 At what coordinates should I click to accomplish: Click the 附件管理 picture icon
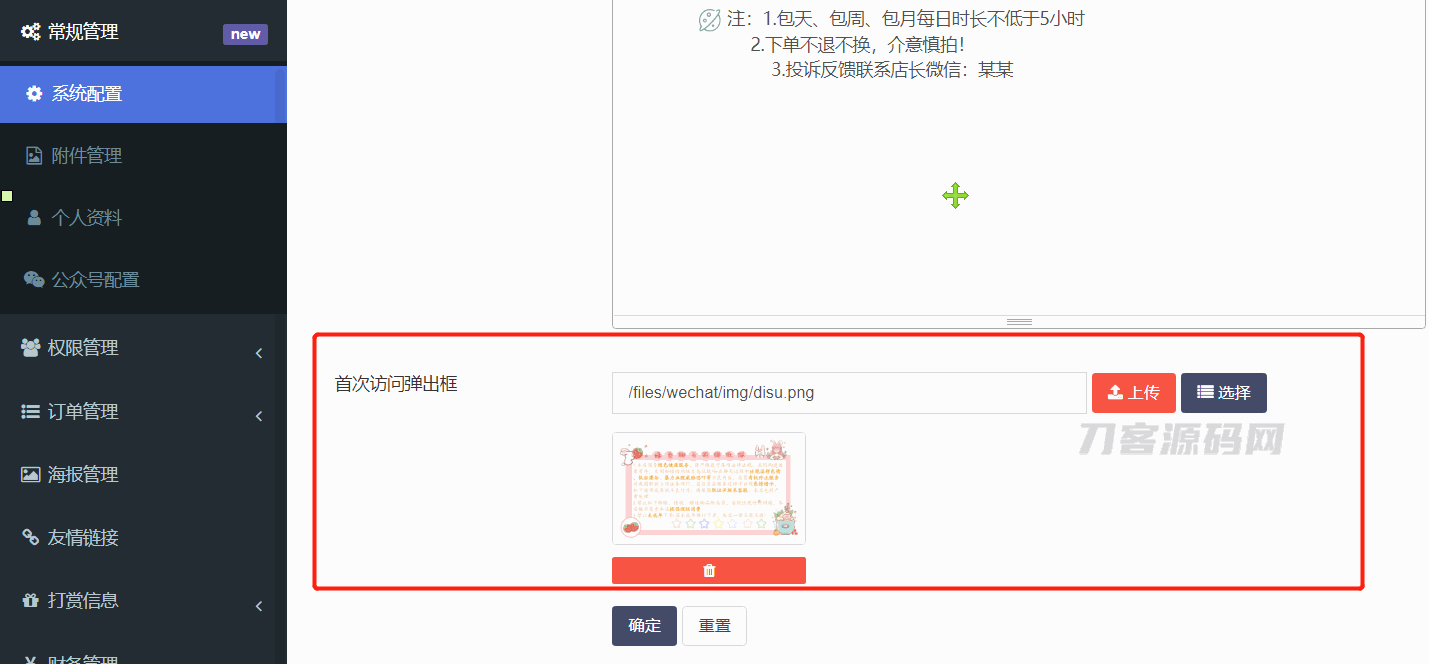[34, 156]
